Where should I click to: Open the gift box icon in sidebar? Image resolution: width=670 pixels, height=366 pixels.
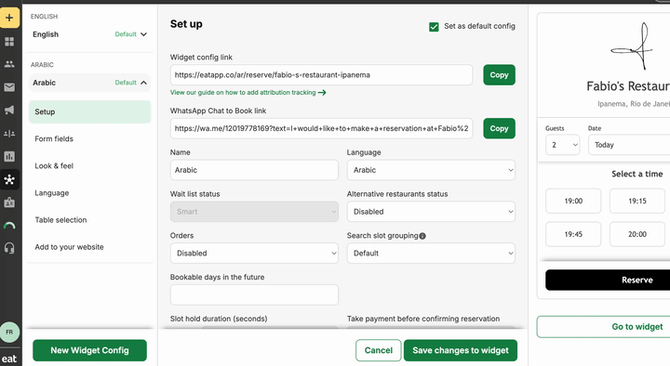point(9,202)
